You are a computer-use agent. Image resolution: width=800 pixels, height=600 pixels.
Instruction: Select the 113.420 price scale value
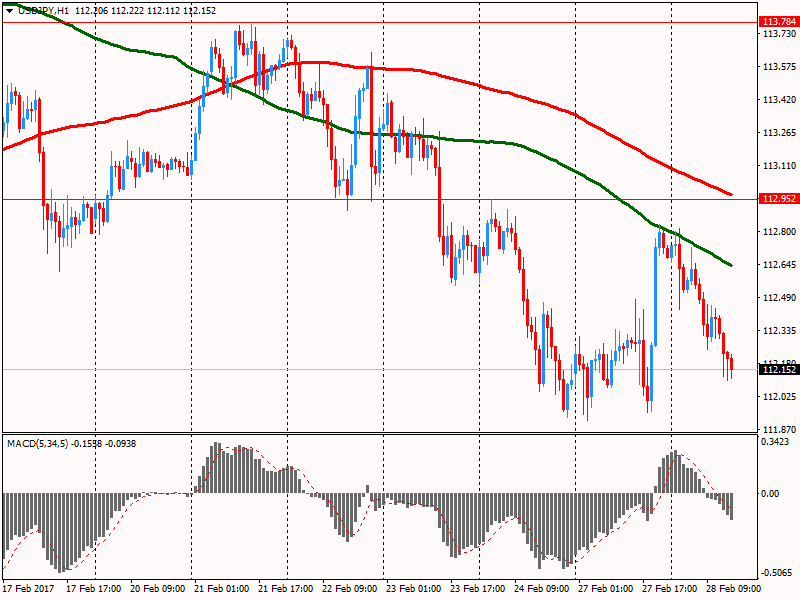(x=779, y=100)
